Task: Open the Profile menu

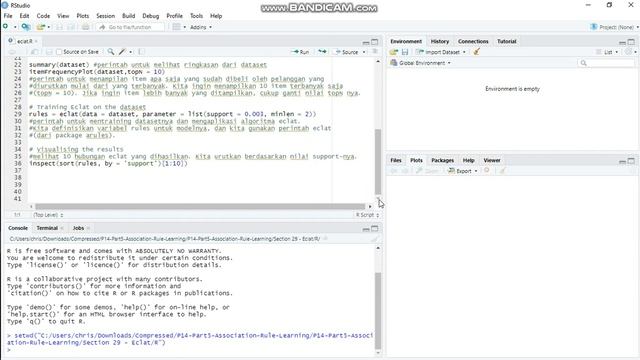Action: tap(174, 16)
